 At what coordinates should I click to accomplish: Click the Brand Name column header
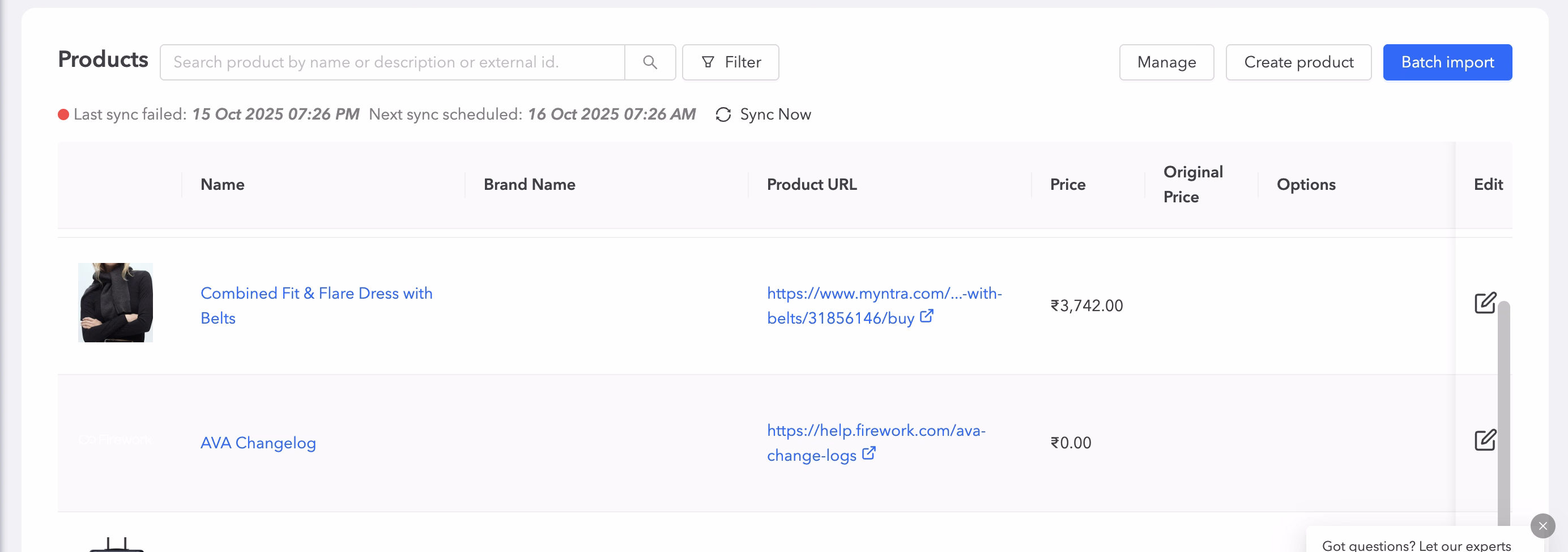click(x=529, y=185)
